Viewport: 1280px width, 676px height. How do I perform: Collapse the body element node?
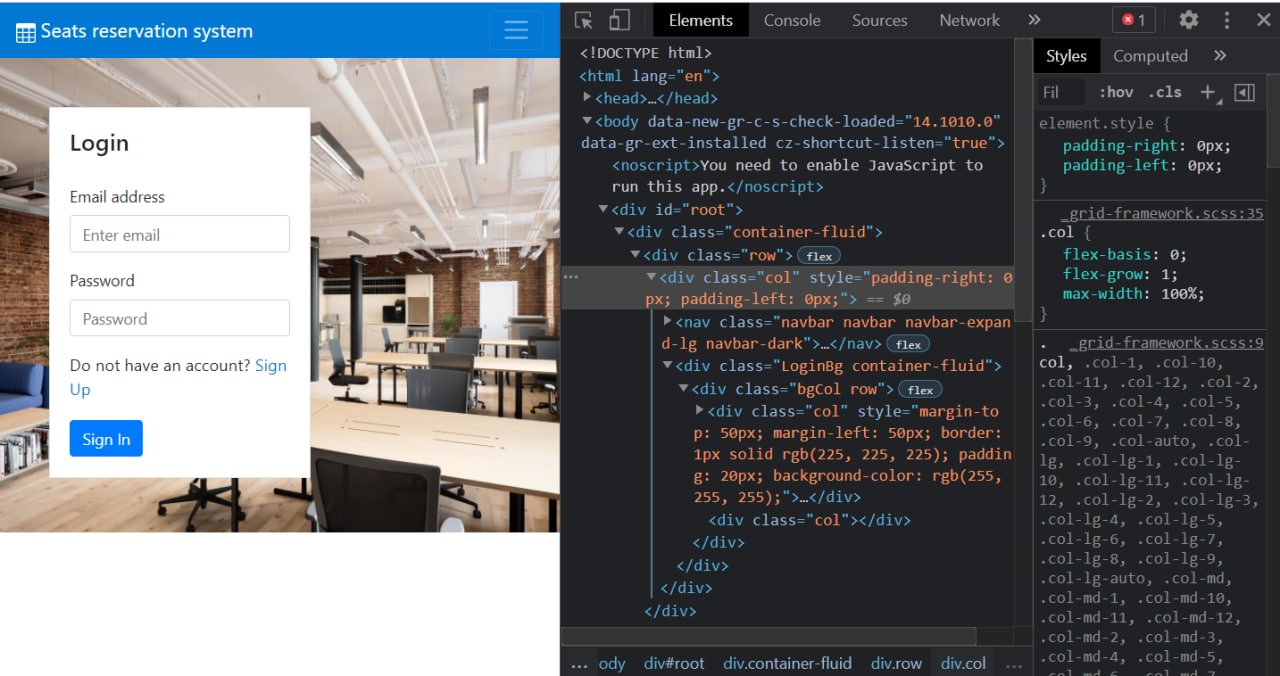tap(588, 121)
